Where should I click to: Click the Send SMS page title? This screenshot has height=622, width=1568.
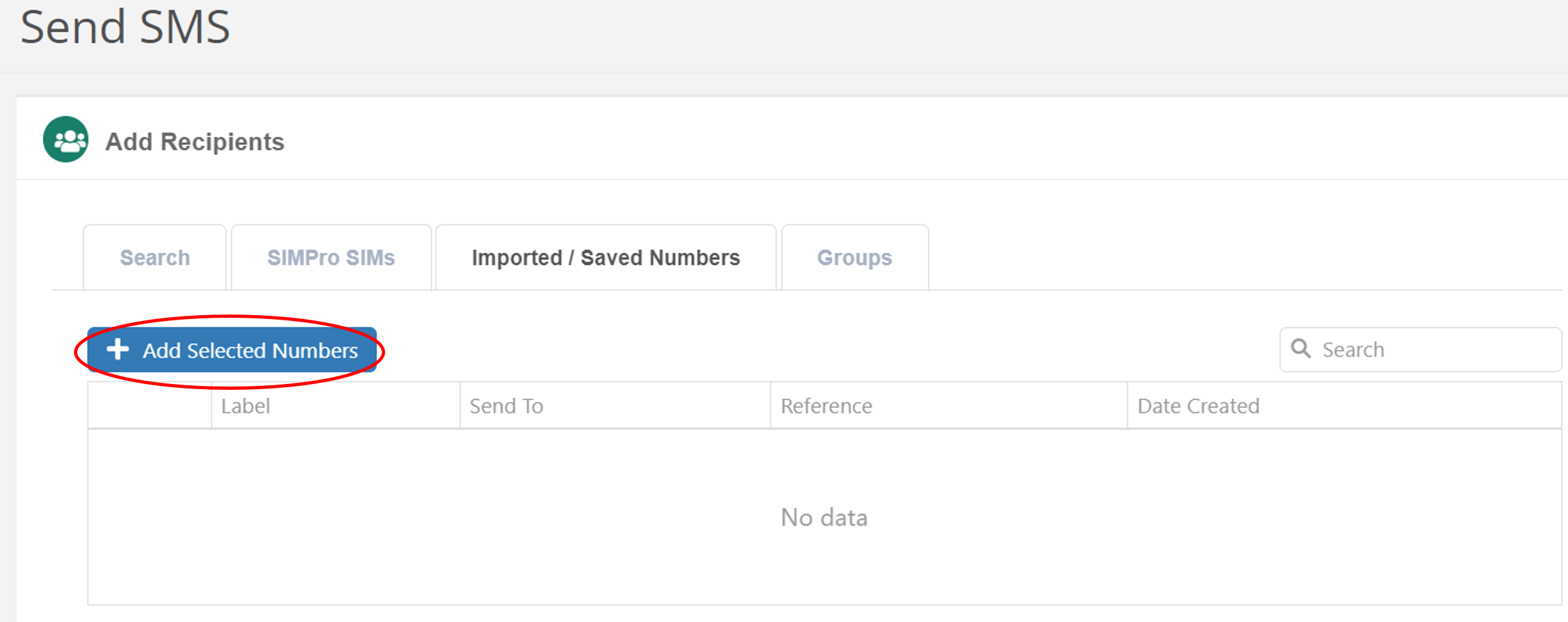click(126, 27)
